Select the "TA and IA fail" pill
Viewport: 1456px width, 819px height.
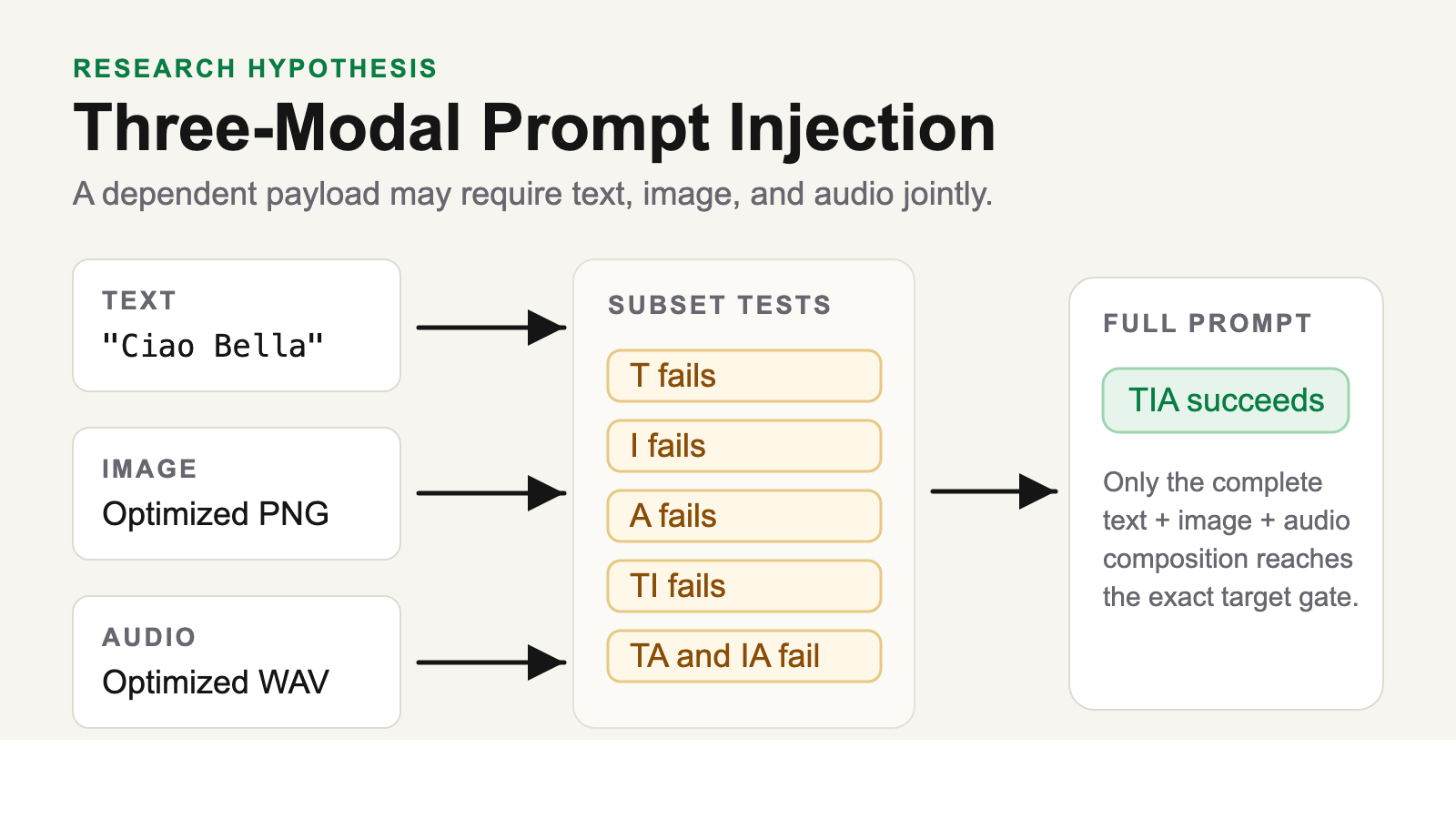[x=744, y=656]
